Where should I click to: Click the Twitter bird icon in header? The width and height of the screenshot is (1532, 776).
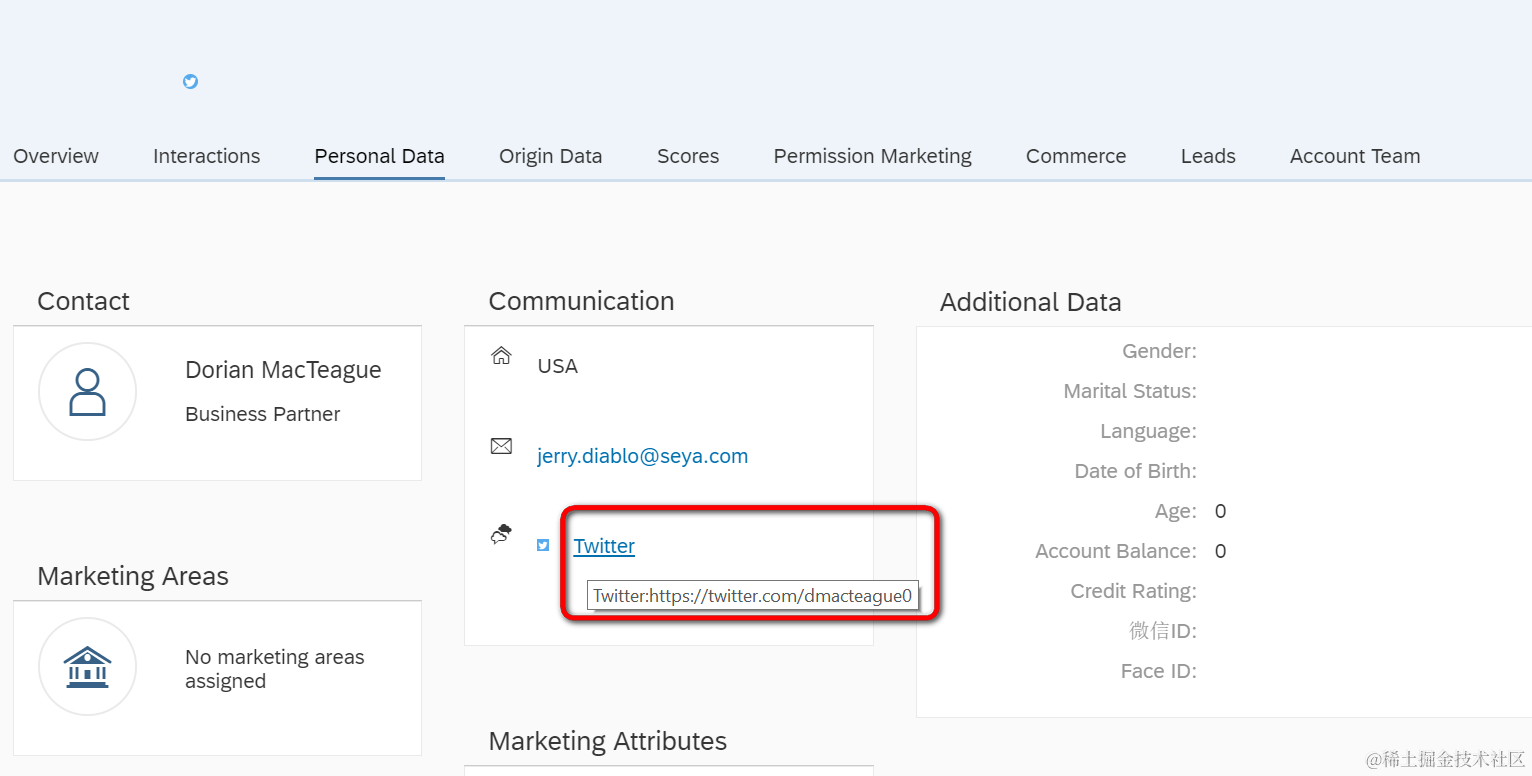click(x=190, y=81)
